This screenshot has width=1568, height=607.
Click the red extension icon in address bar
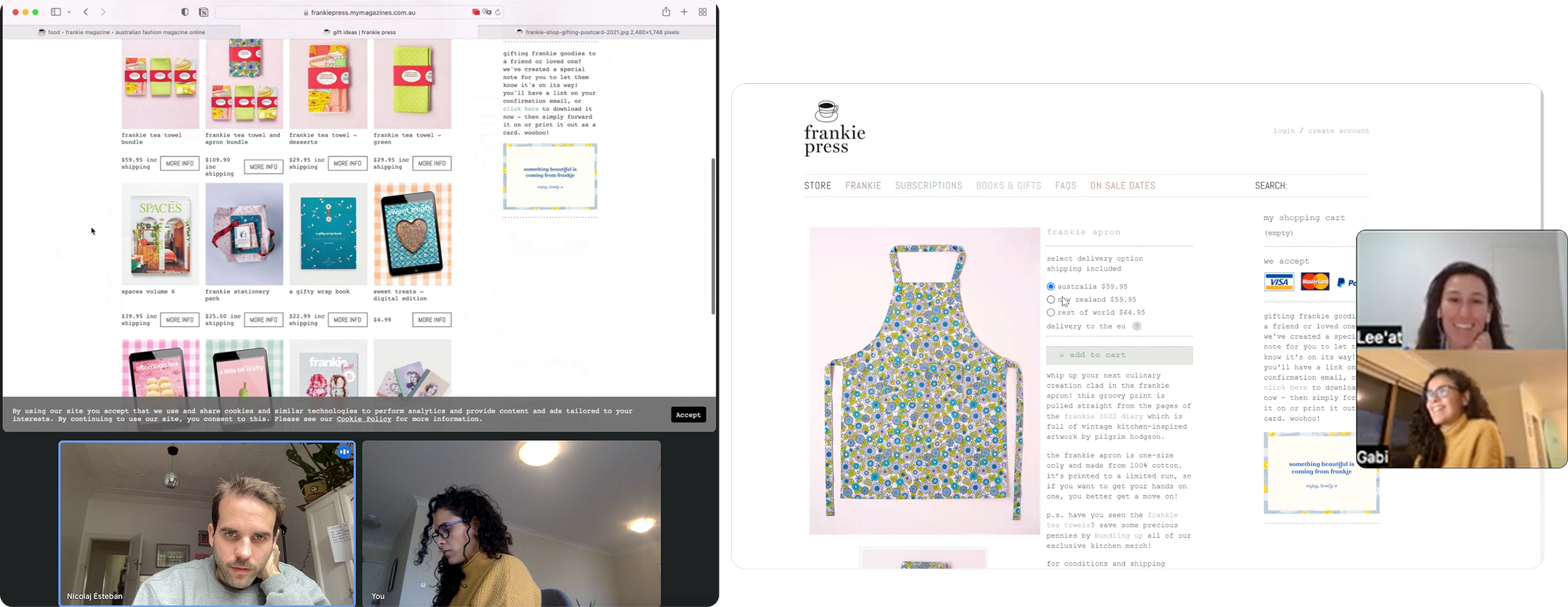pyautogui.click(x=476, y=12)
